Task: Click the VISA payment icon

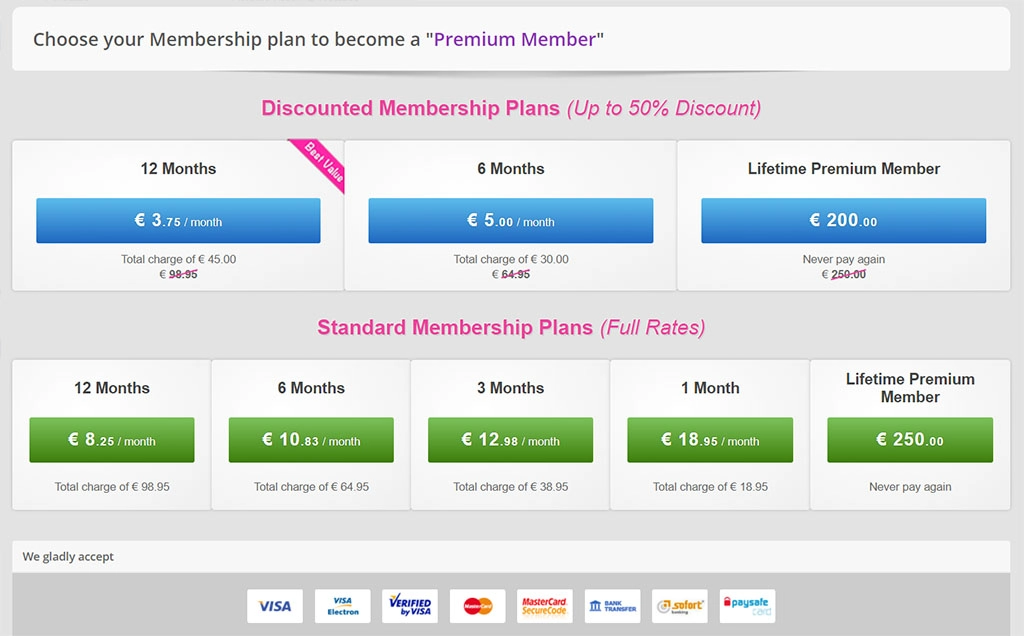Action: pyautogui.click(x=274, y=605)
